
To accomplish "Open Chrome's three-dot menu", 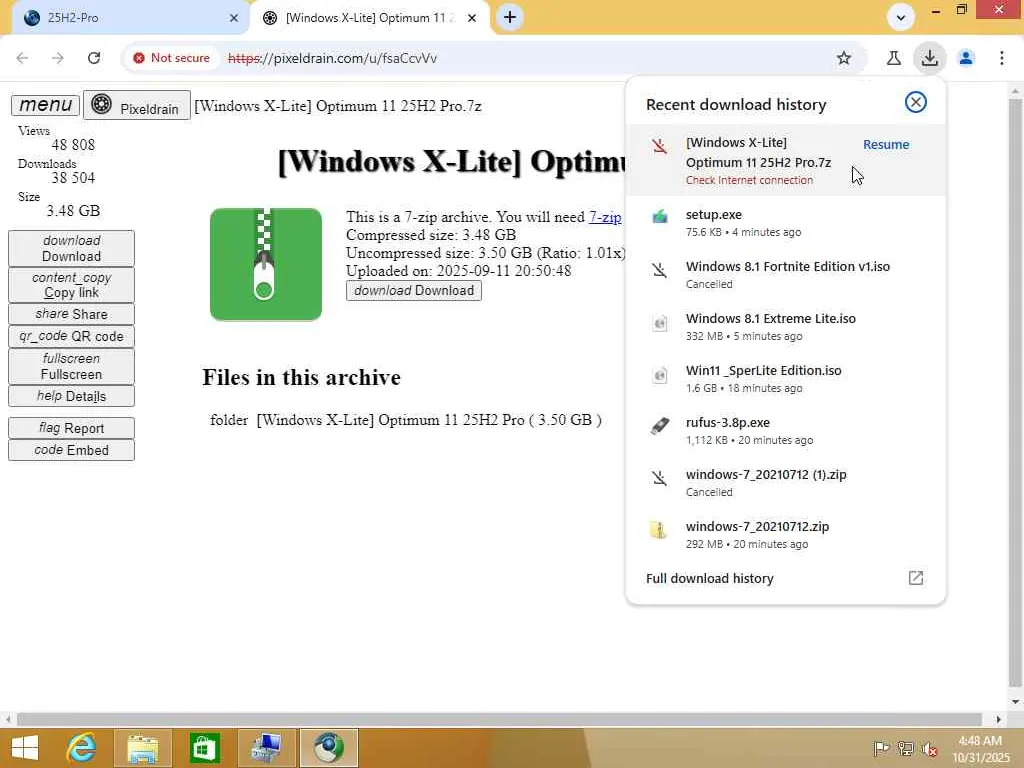I will pos(1001,58).
